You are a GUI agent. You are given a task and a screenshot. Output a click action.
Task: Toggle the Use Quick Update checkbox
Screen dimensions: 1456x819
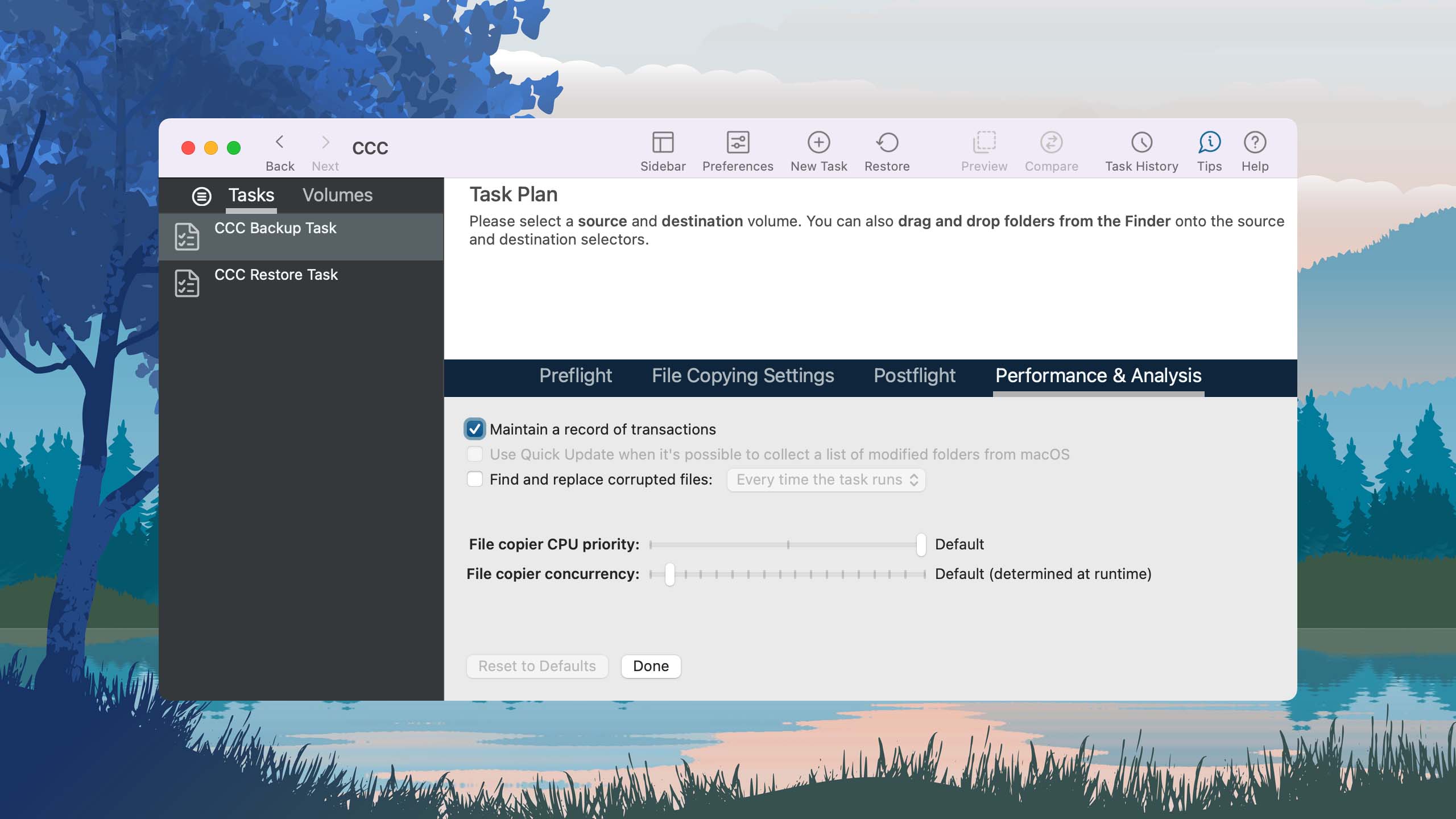coord(475,454)
